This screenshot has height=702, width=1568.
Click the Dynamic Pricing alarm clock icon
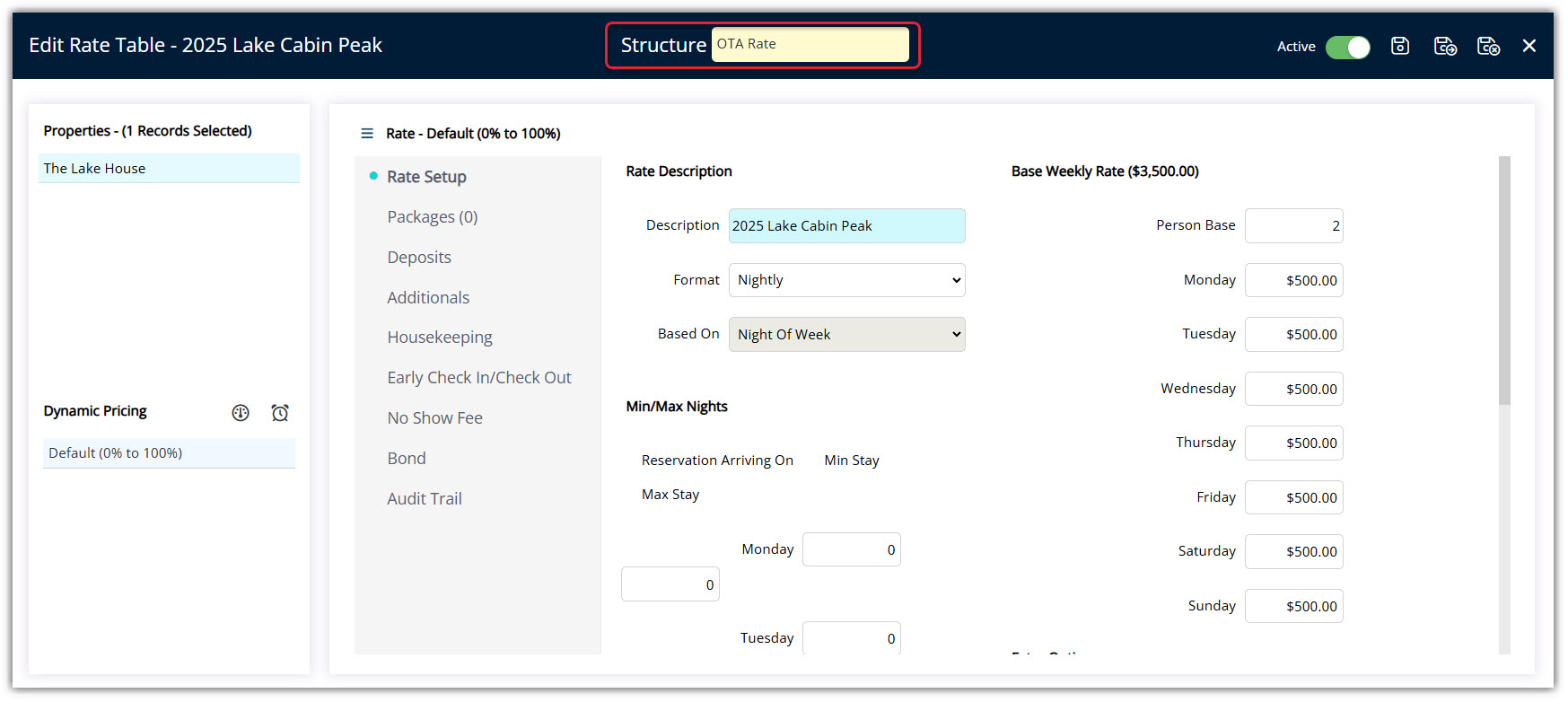click(280, 413)
